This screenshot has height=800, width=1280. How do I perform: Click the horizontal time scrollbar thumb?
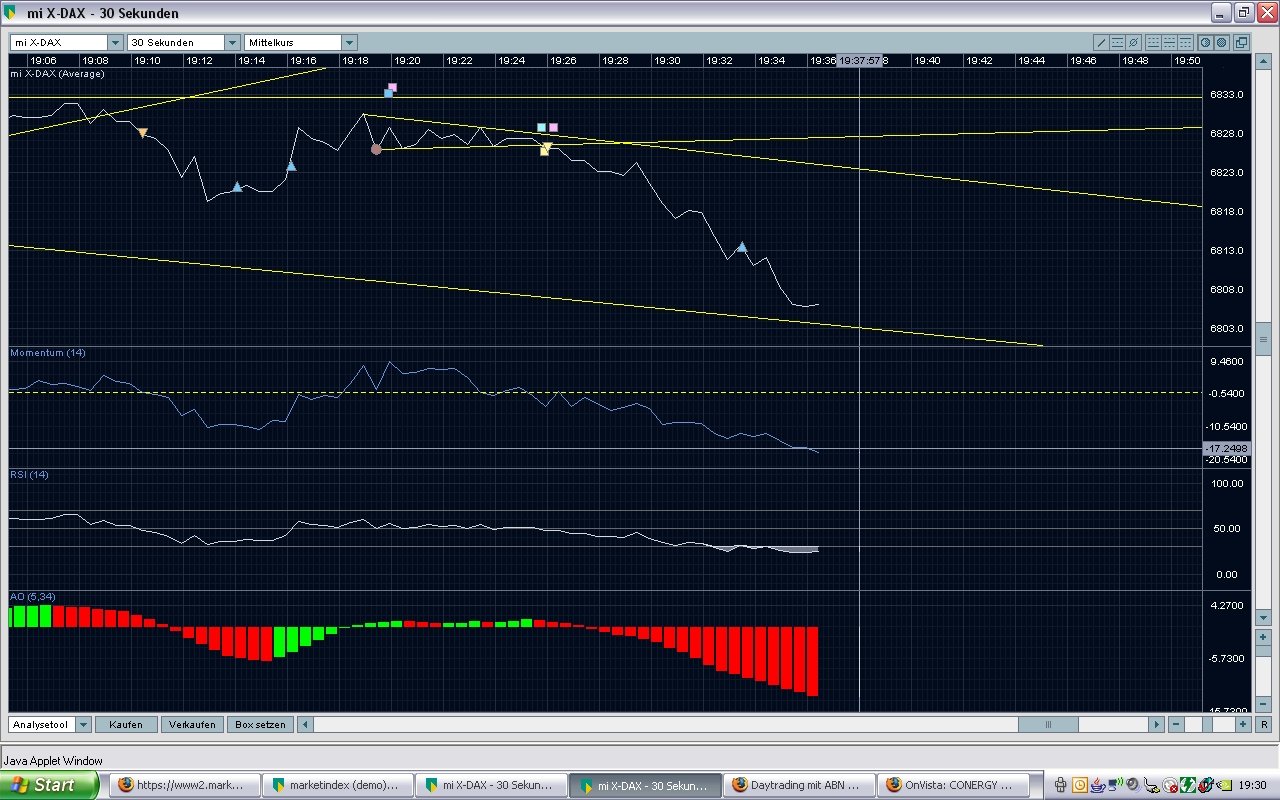(1048, 724)
